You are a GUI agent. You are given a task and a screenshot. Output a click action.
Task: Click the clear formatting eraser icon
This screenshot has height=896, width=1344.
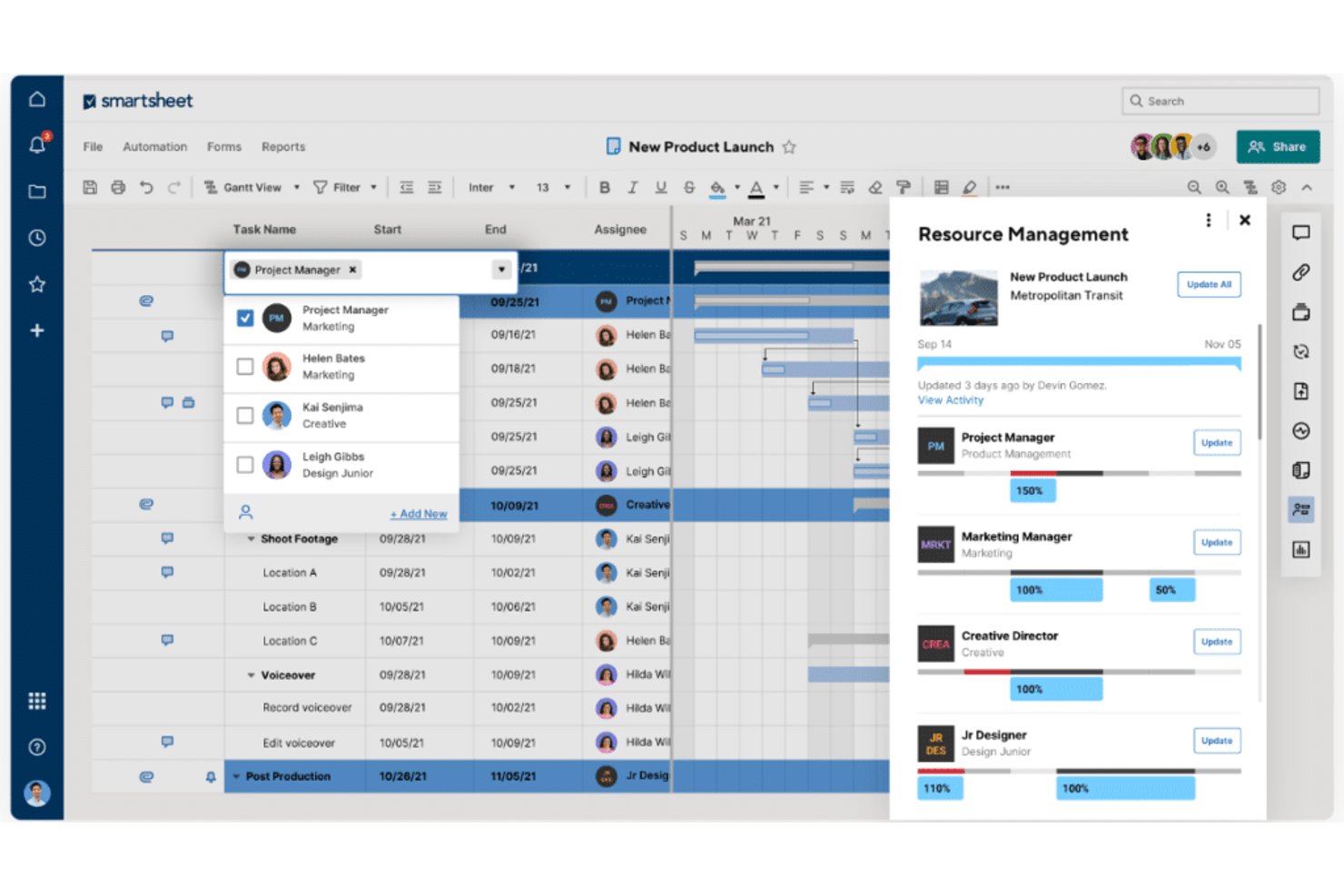(x=875, y=187)
